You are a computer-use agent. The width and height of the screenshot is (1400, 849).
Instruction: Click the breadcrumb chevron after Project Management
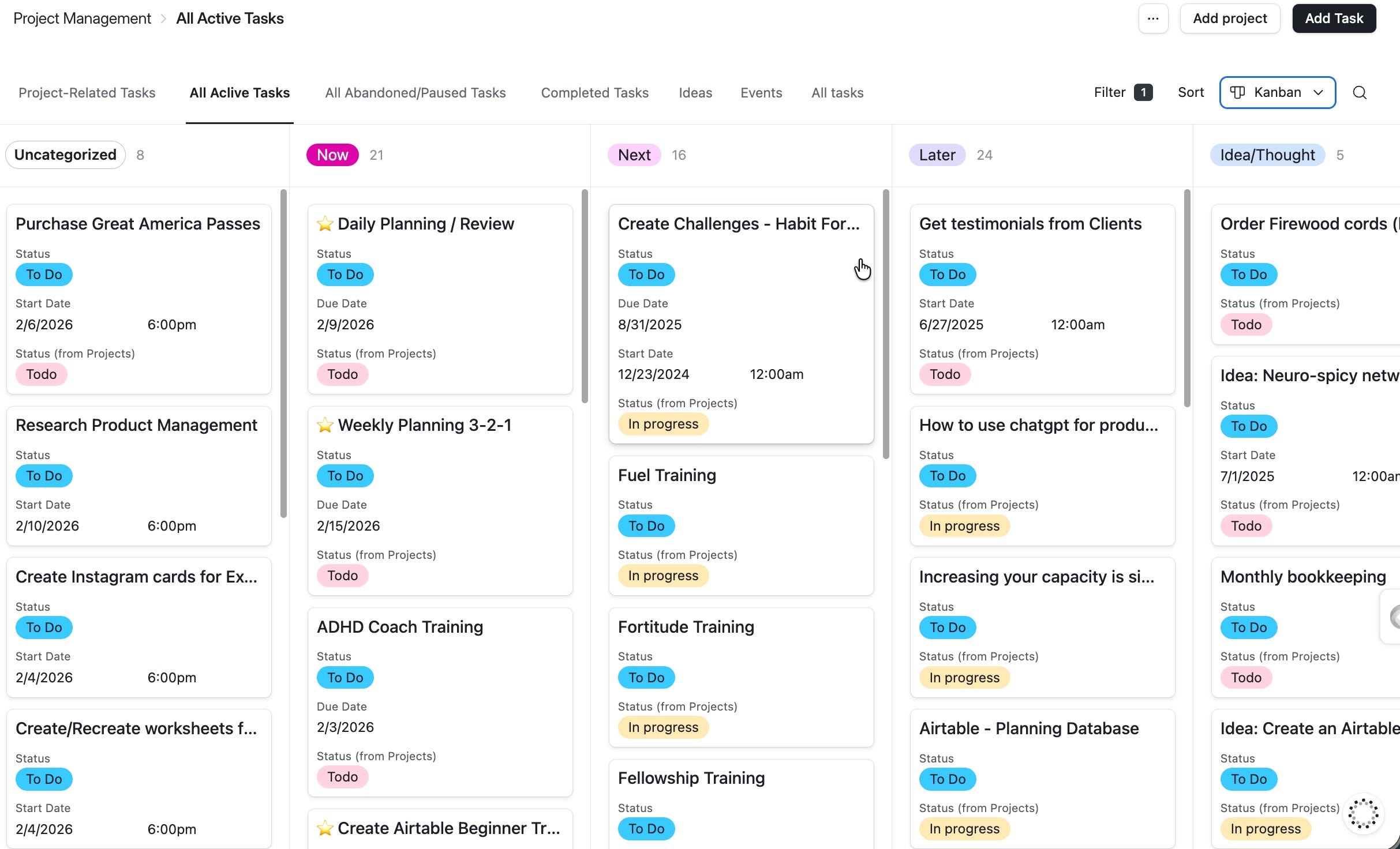(x=163, y=19)
